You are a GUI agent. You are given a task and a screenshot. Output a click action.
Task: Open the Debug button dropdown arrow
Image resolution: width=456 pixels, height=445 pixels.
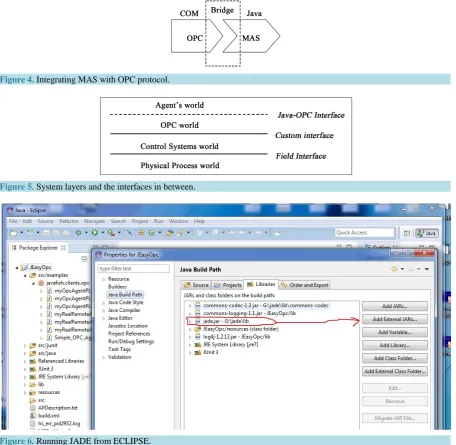click(86, 233)
